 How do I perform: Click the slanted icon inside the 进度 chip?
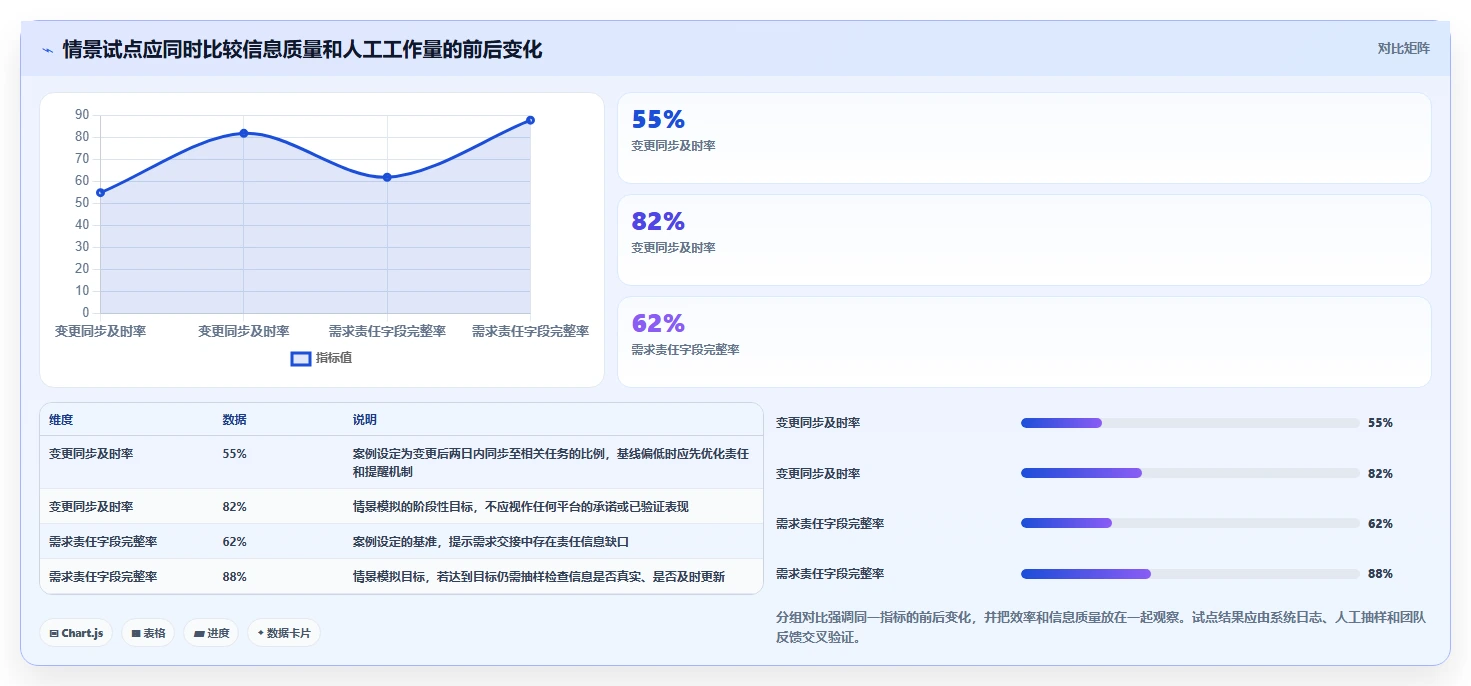click(199, 633)
